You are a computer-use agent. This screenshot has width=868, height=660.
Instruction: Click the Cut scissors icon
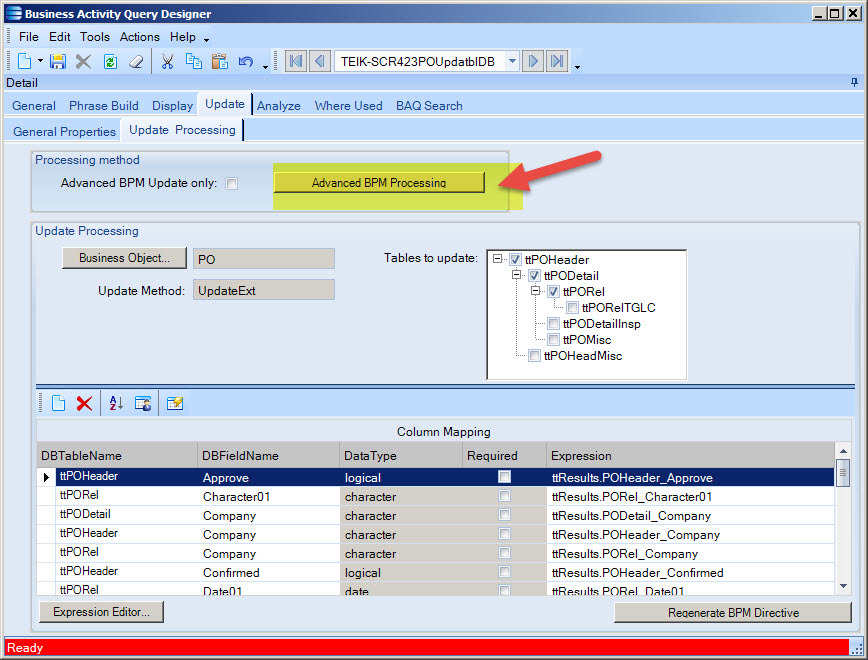168,62
